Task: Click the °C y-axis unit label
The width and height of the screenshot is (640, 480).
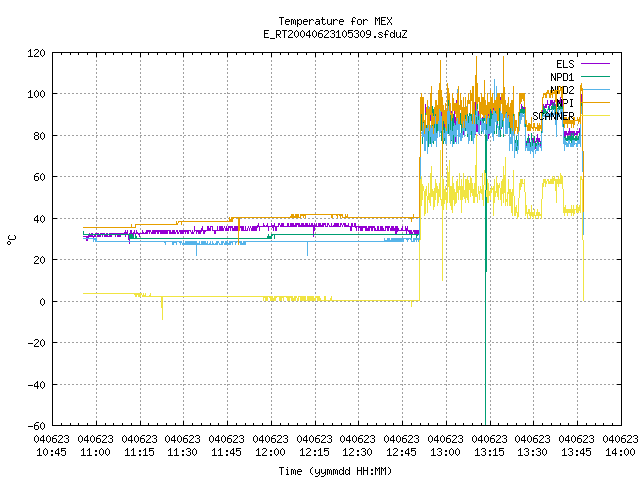Action: (x=11, y=240)
